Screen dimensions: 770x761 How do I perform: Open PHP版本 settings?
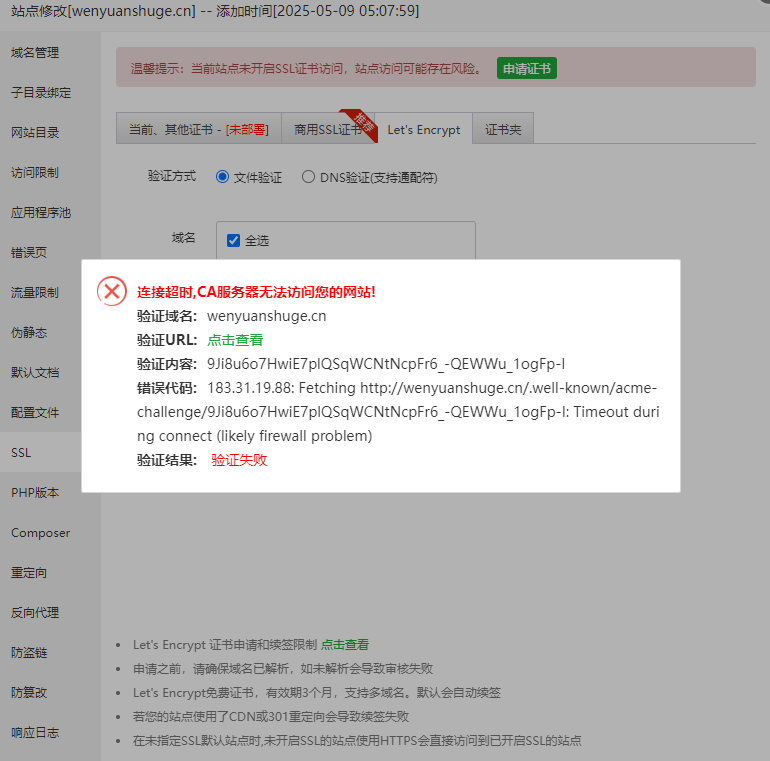pos(35,492)
